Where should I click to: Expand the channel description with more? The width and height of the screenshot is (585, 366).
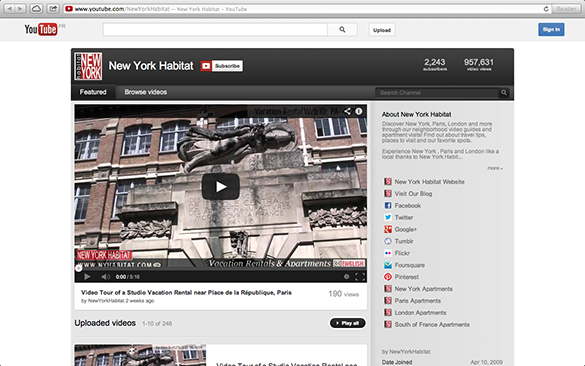pyautogui.click(x=495, y=168)
